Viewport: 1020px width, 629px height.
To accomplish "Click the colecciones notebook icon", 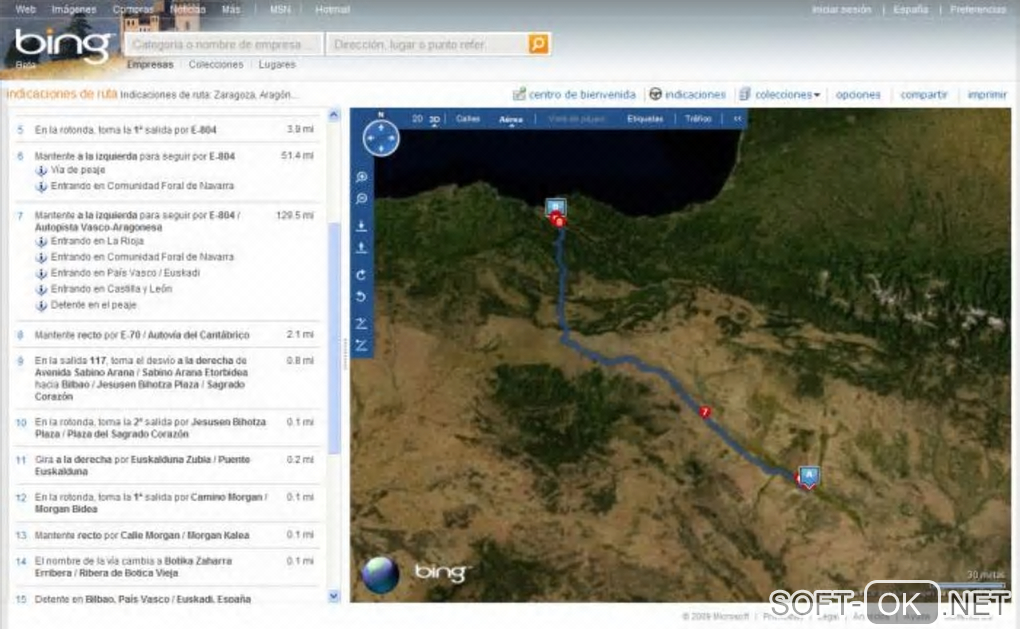I will tap(745, 94).
